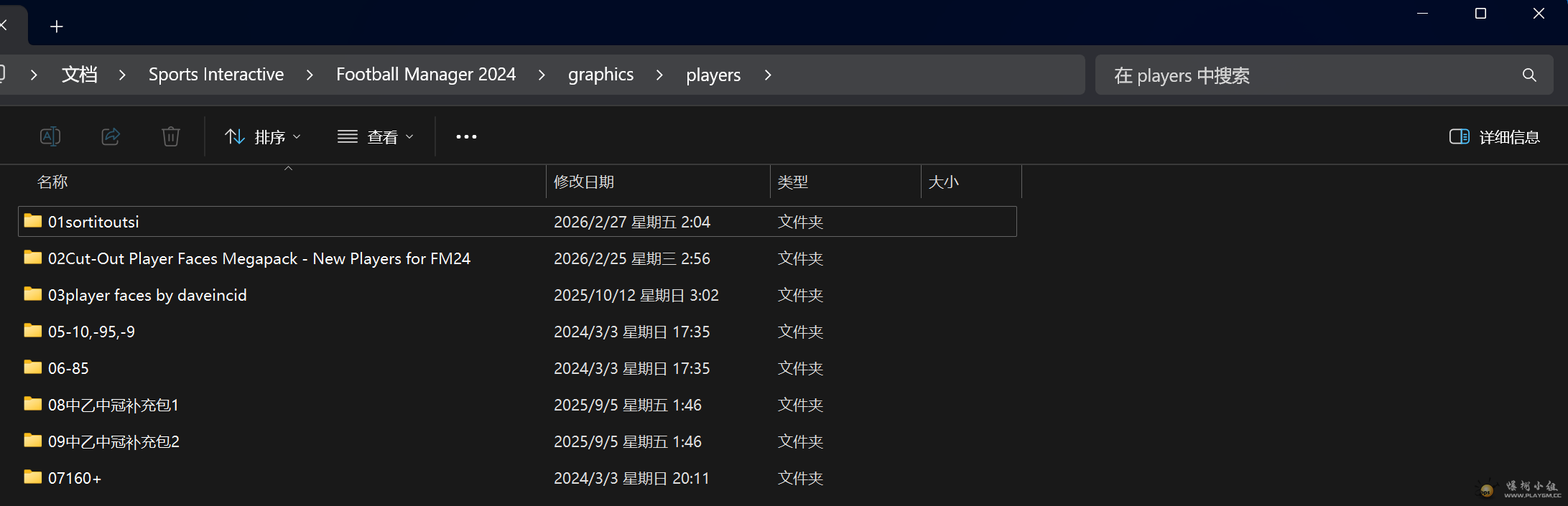The height and width of the screenshot is (506, 1568).
Task: Click the delete trash can icon
Action: [171, 136]
